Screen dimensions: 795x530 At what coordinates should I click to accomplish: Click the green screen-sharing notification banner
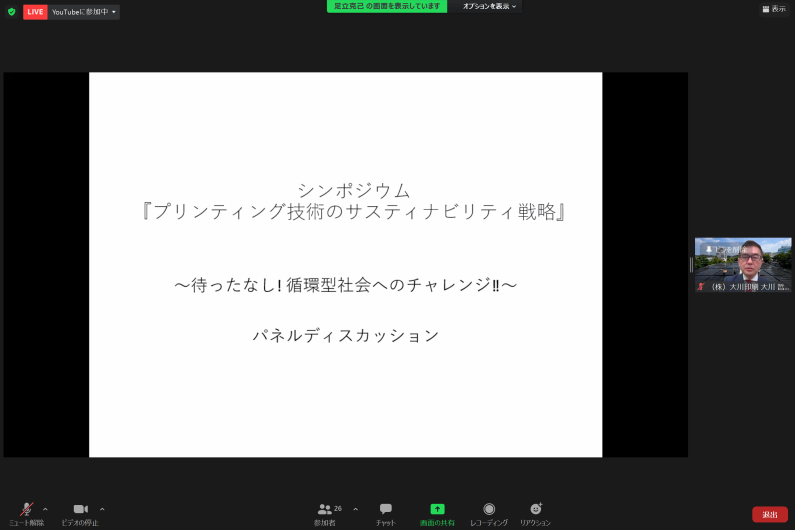click(387, 6)
